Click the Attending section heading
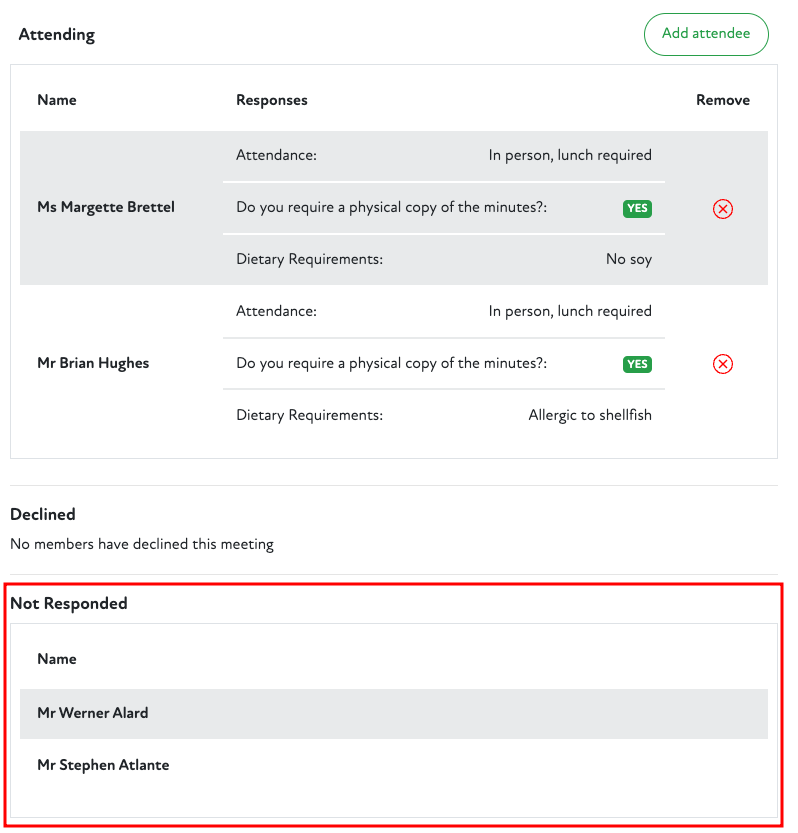Viewport: 798px width, 833px height. tap(57, 34)
